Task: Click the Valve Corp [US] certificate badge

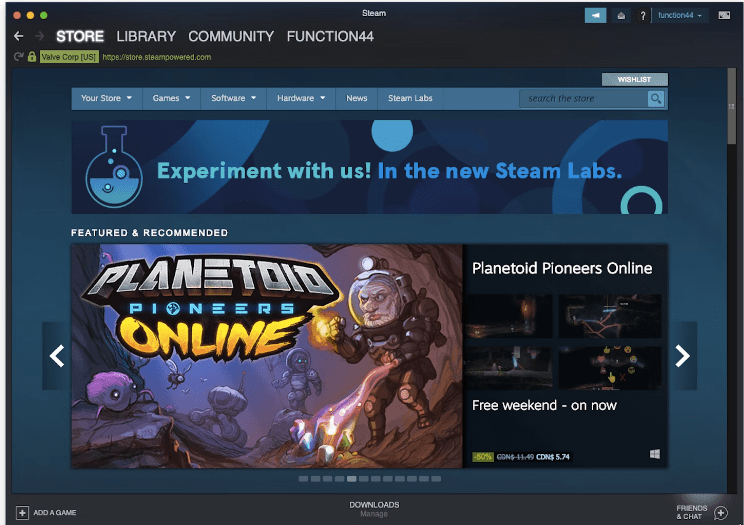Action: (x=69, y=57)
